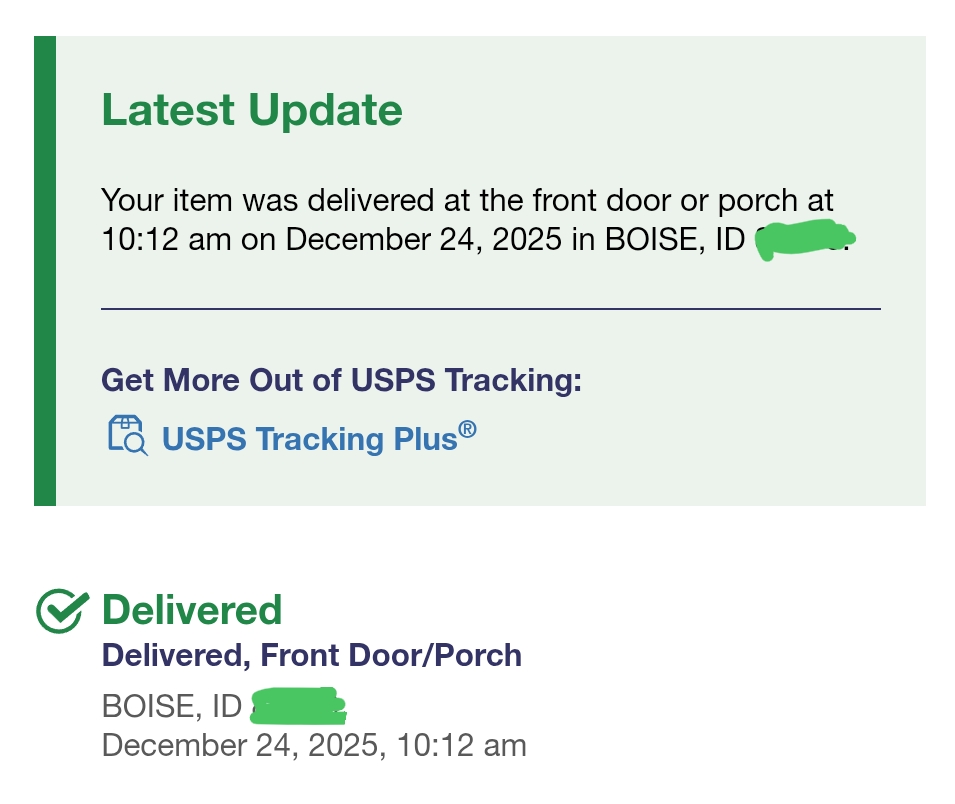955x804 pixels.
Task: Click the "Latest Update" heading
Action: (252, 110)
